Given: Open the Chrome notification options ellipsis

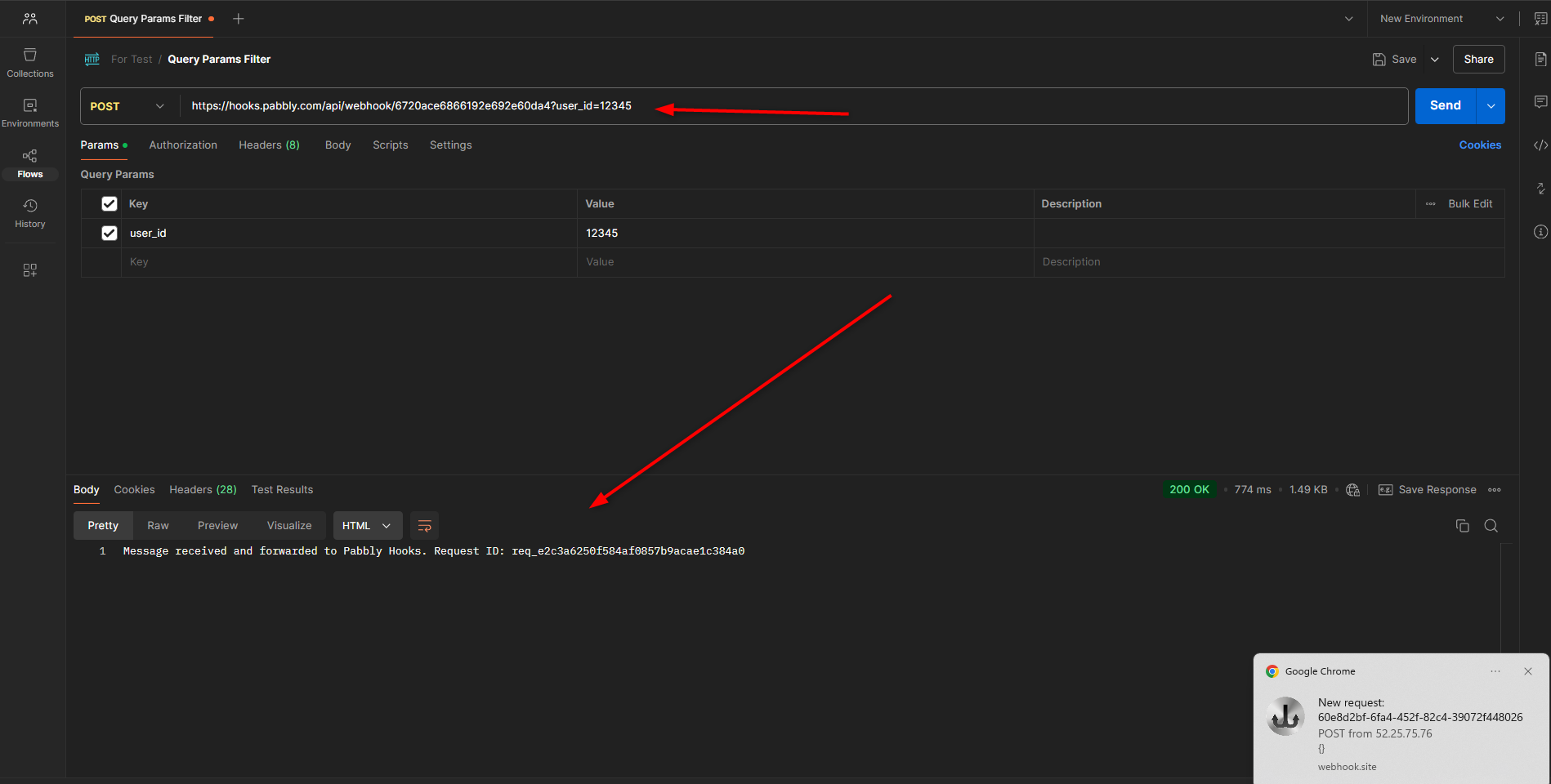Looking at the screenshot, I should 1495,671.
